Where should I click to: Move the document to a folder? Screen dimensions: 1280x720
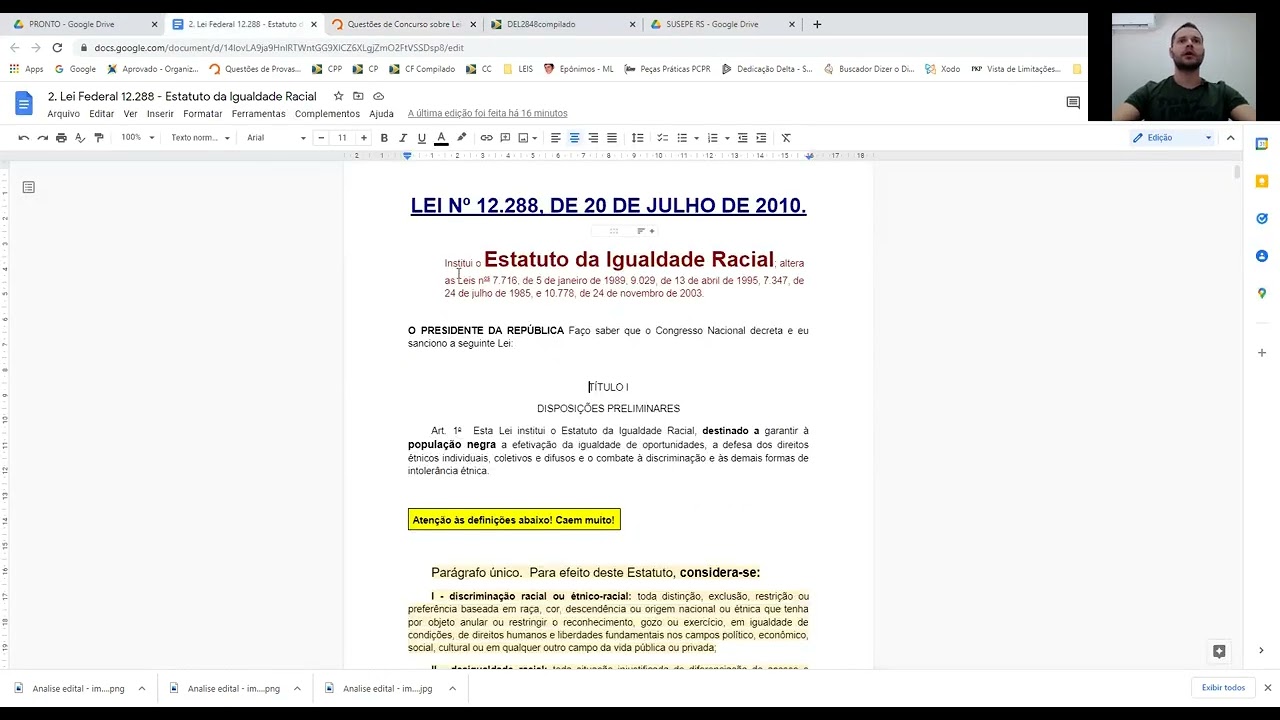(x=359, y=96)
